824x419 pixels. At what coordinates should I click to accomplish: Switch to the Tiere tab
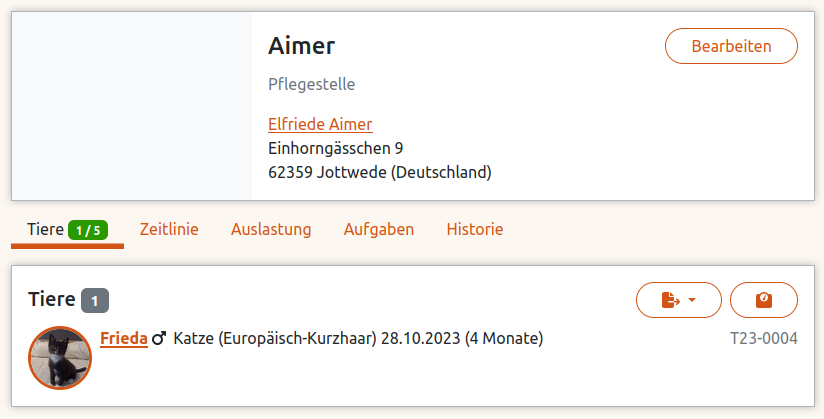point(45,229)
